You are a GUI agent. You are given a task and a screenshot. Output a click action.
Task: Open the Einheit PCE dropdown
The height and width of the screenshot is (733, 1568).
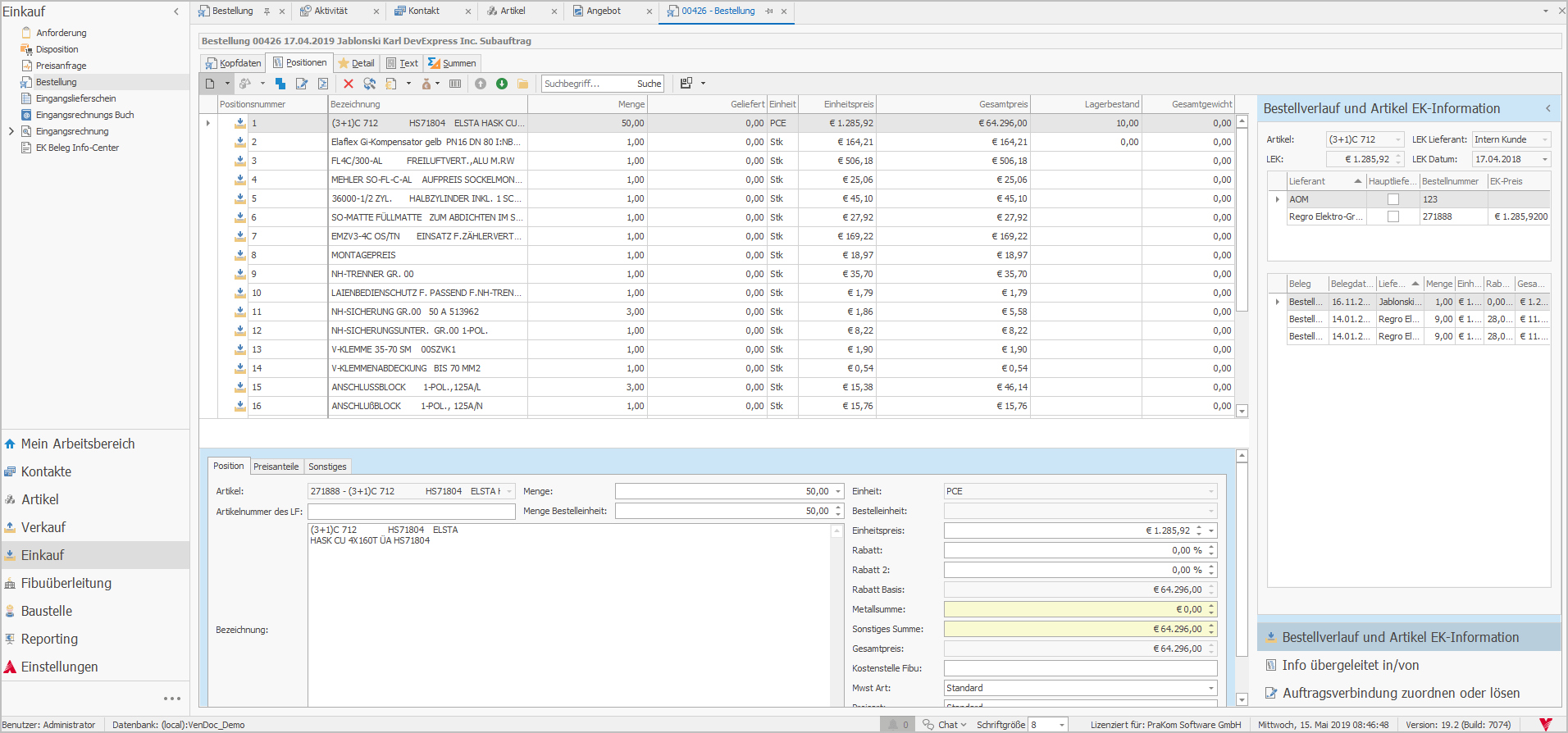pyautogui.click(x=1210, y=491)
